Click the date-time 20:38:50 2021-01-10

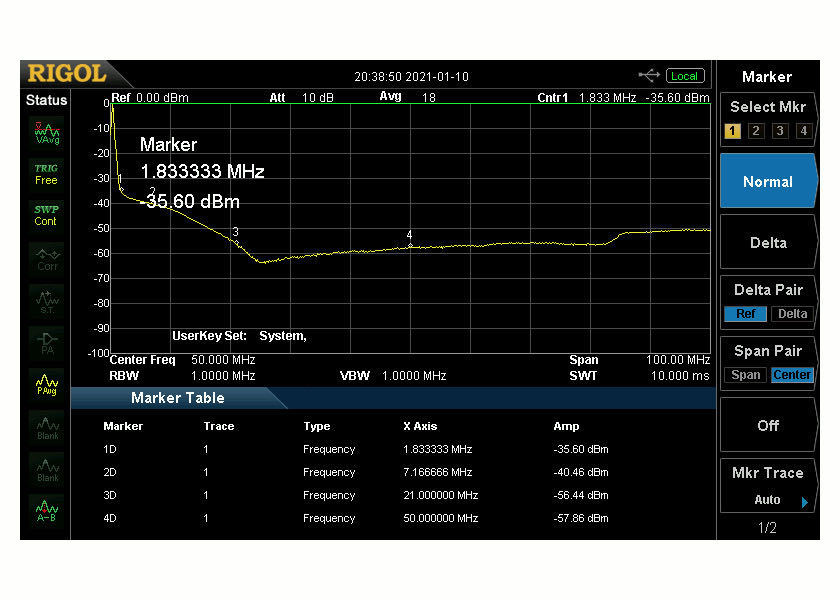(x=411, y=77)
